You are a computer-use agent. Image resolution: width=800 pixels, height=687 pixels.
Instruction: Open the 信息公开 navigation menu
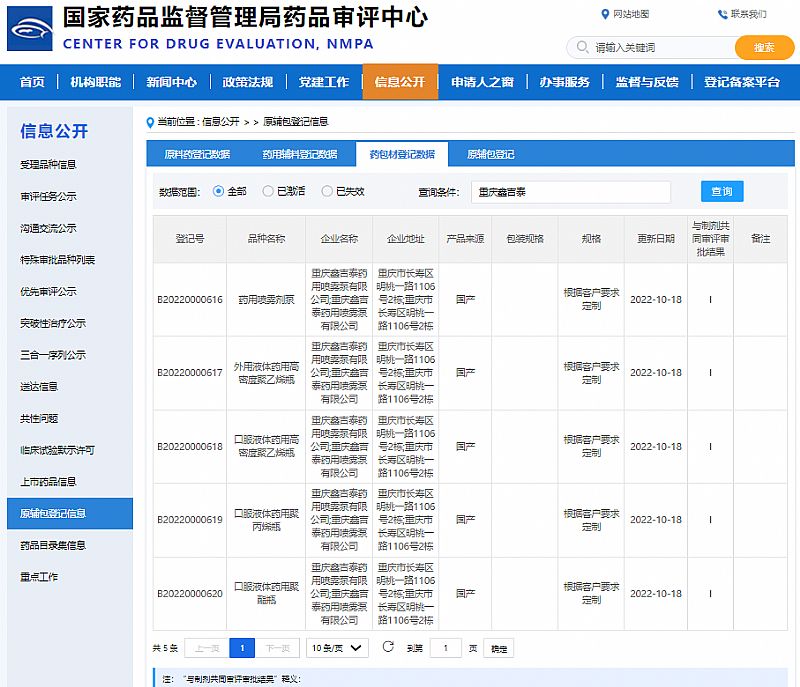click(400, 82)
